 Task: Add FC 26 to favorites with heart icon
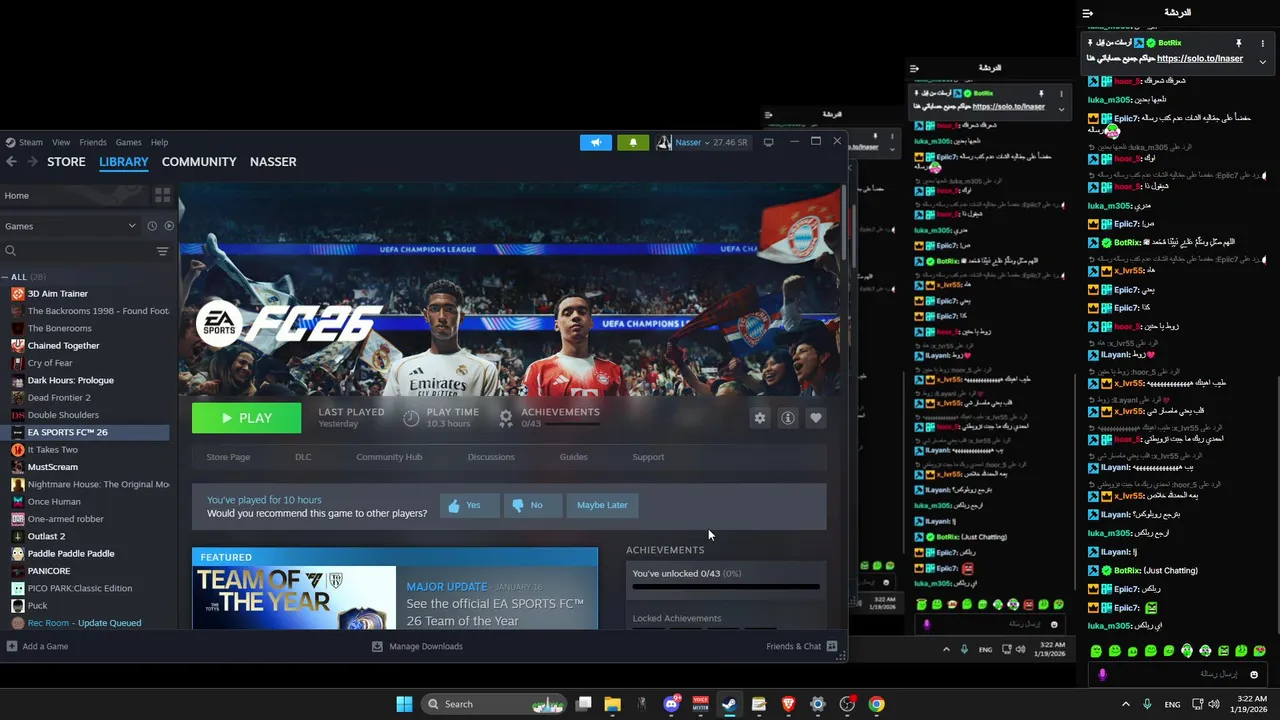[816, 418]
